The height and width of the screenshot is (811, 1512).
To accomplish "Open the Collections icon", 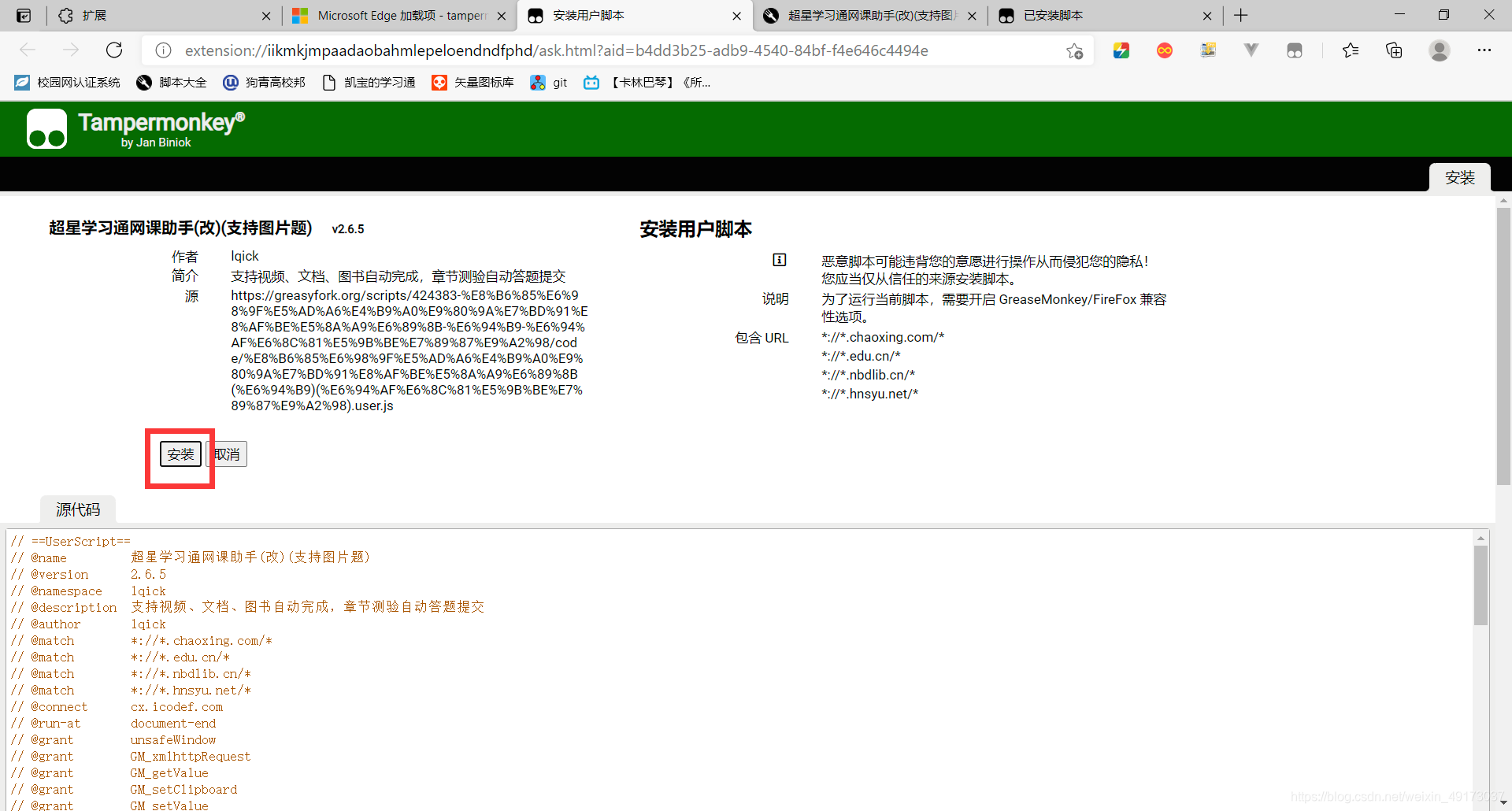I will click(1394, 50).
